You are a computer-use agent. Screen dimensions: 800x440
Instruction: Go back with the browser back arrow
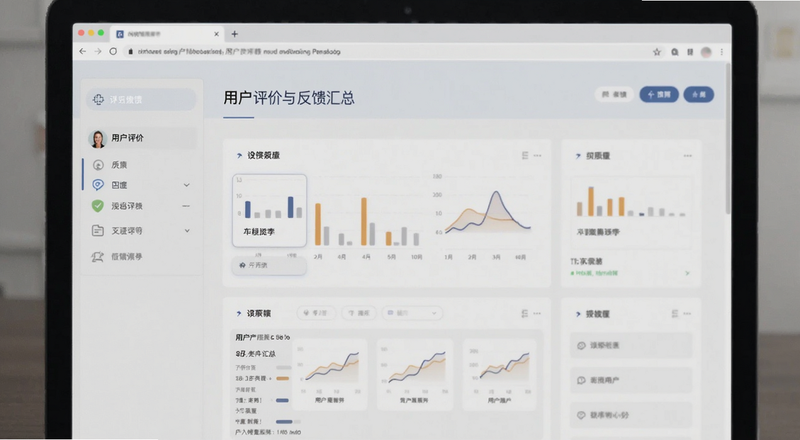[83, 52]
